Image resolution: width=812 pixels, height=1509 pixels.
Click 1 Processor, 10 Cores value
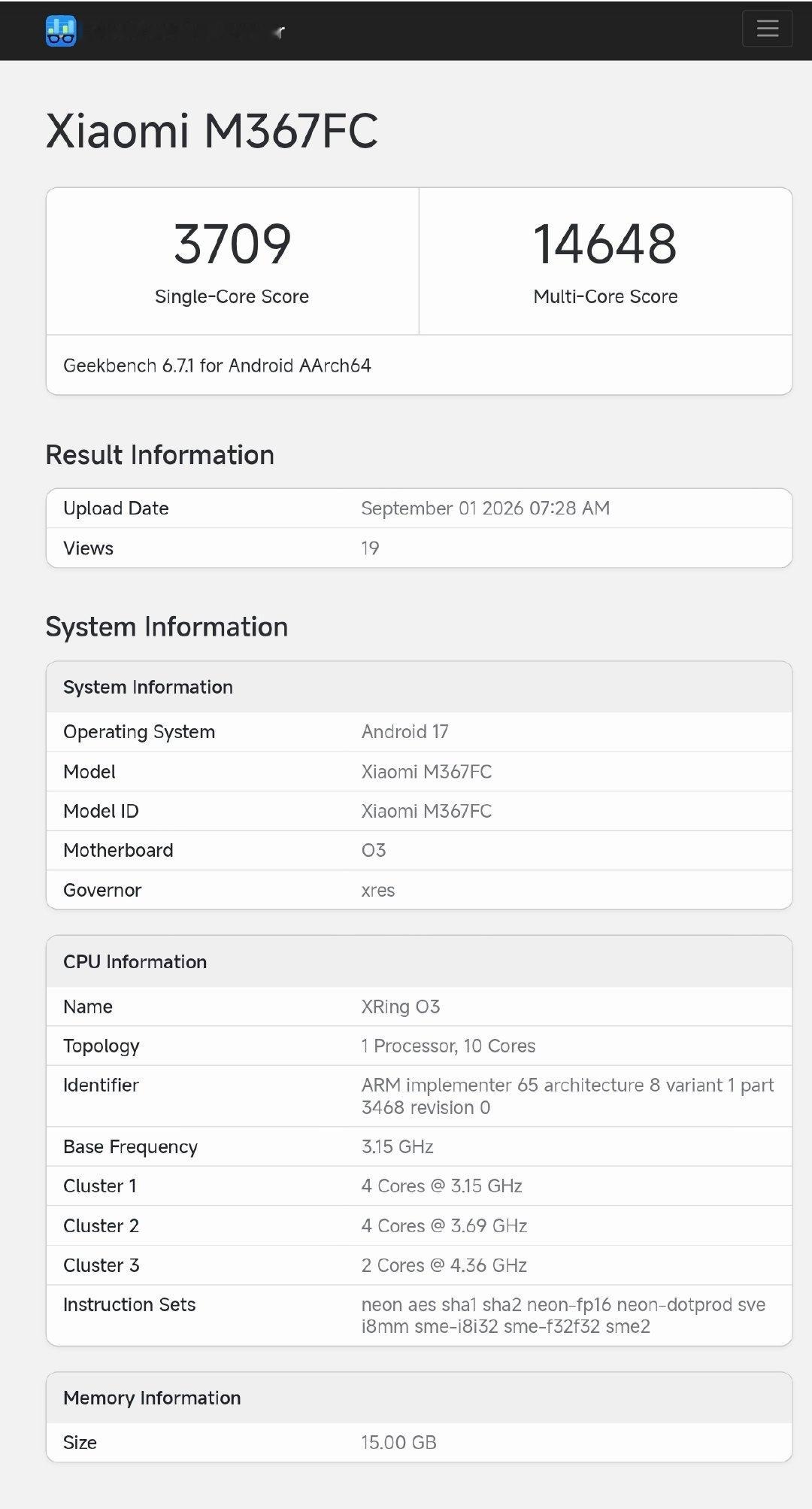click(x=449, y=1046)
